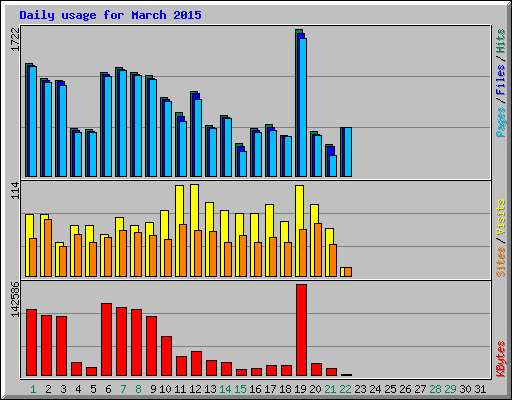Select the orange Sites bar for day 2
The image size is (512, 400).
48,248
